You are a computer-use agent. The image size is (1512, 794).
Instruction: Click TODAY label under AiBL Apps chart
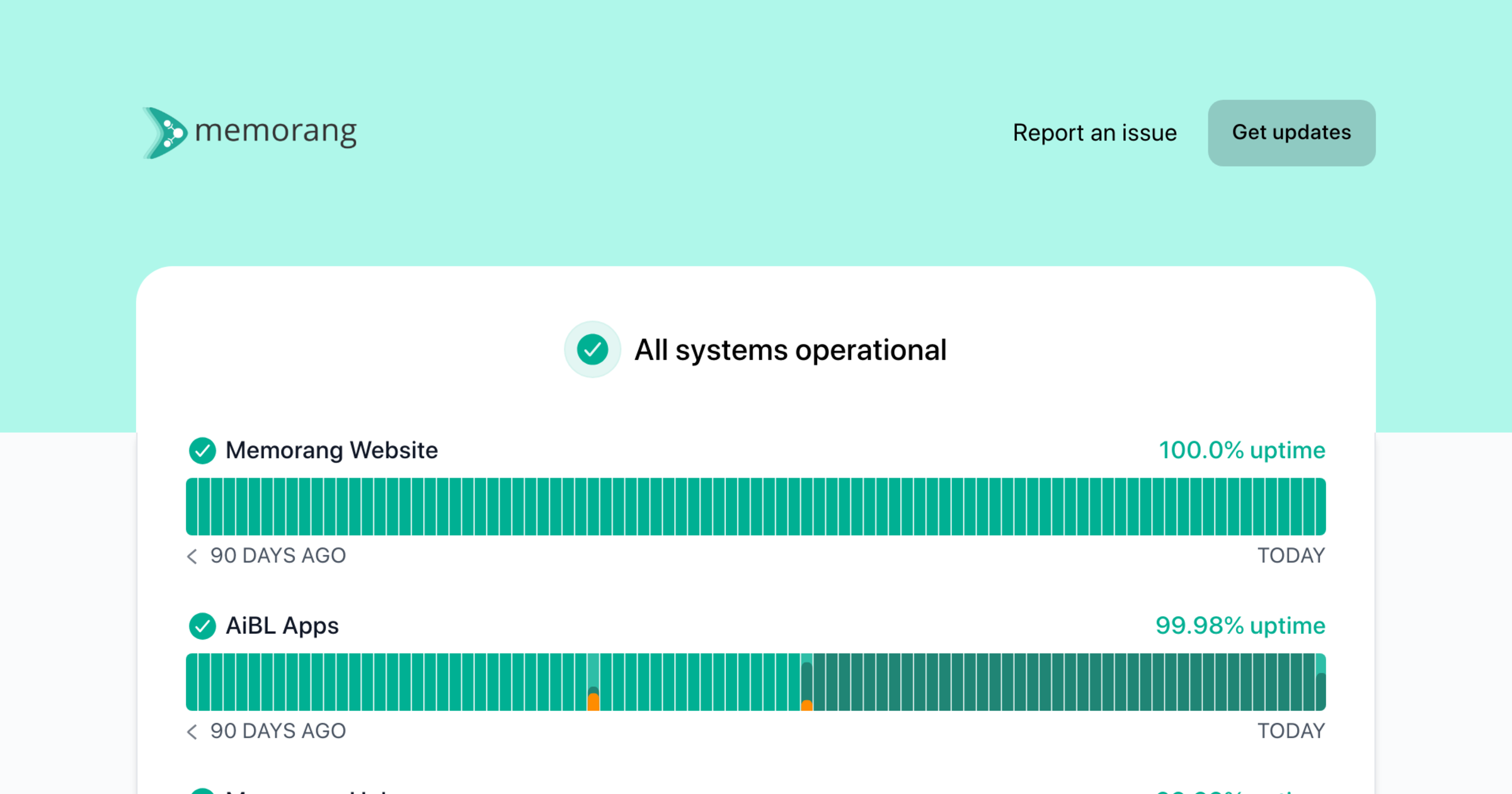[1291, 731]
